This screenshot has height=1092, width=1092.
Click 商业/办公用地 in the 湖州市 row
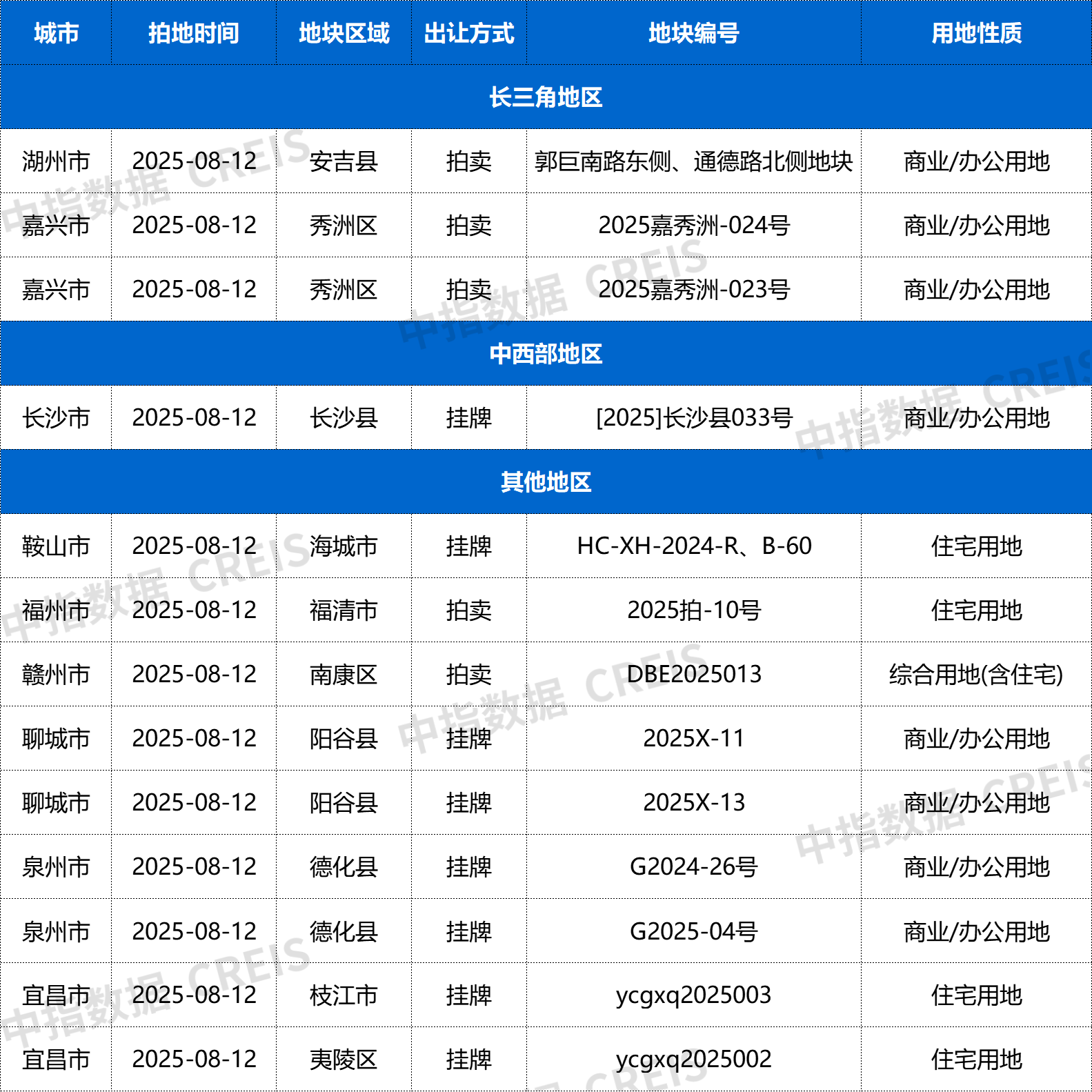tap(977, 161)
